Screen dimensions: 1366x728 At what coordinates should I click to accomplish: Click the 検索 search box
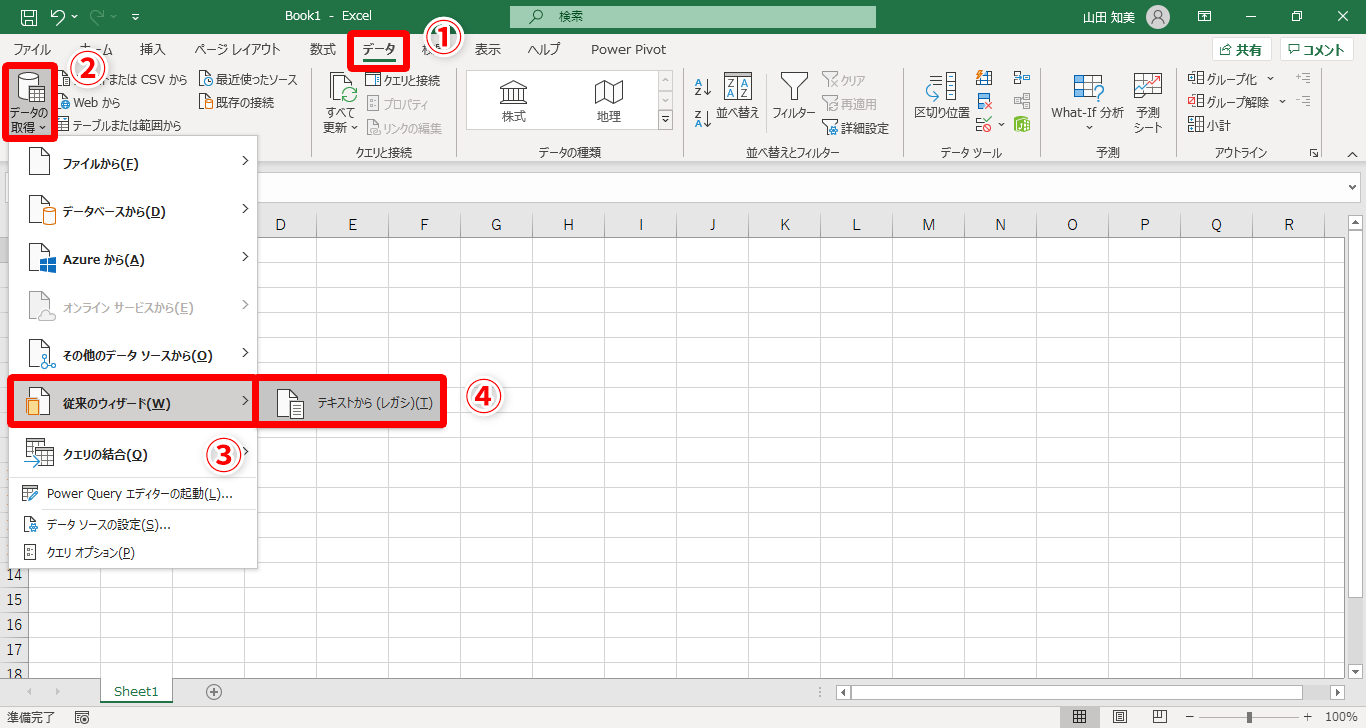coord(692,17)
